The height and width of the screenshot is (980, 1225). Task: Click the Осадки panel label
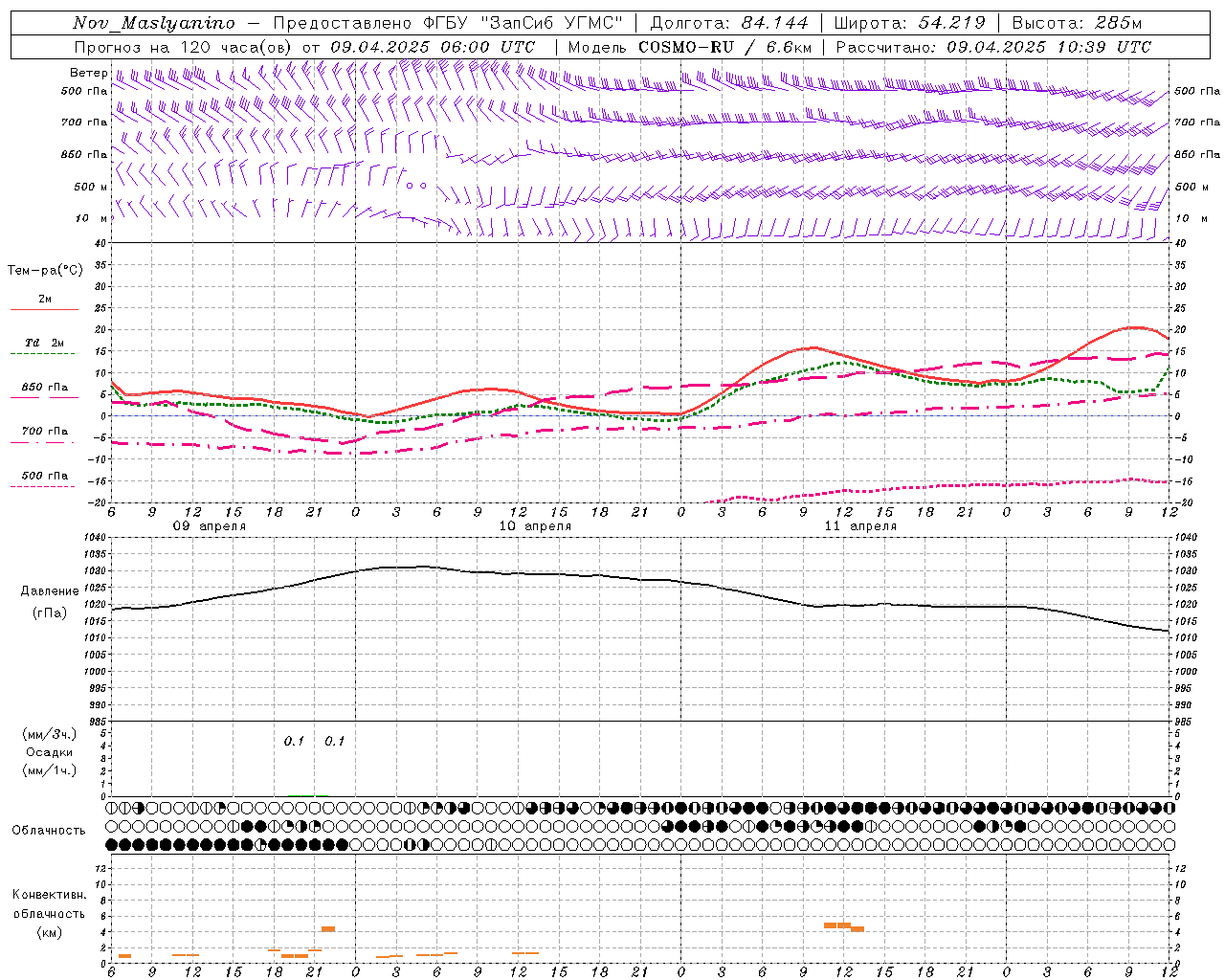coord(50,752)
